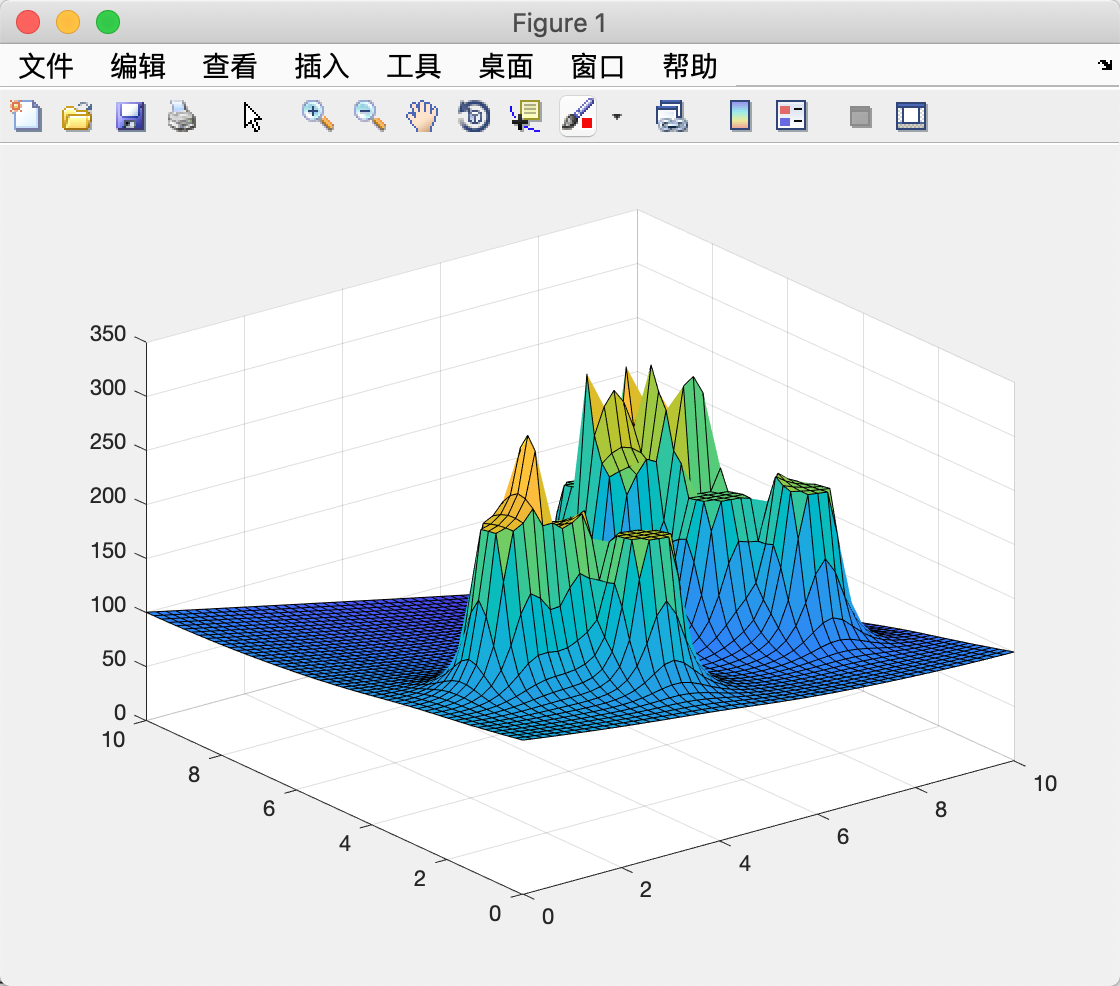Activate the Zoom Out magnifier tool
1120x986 pixels.
[369, 116]
